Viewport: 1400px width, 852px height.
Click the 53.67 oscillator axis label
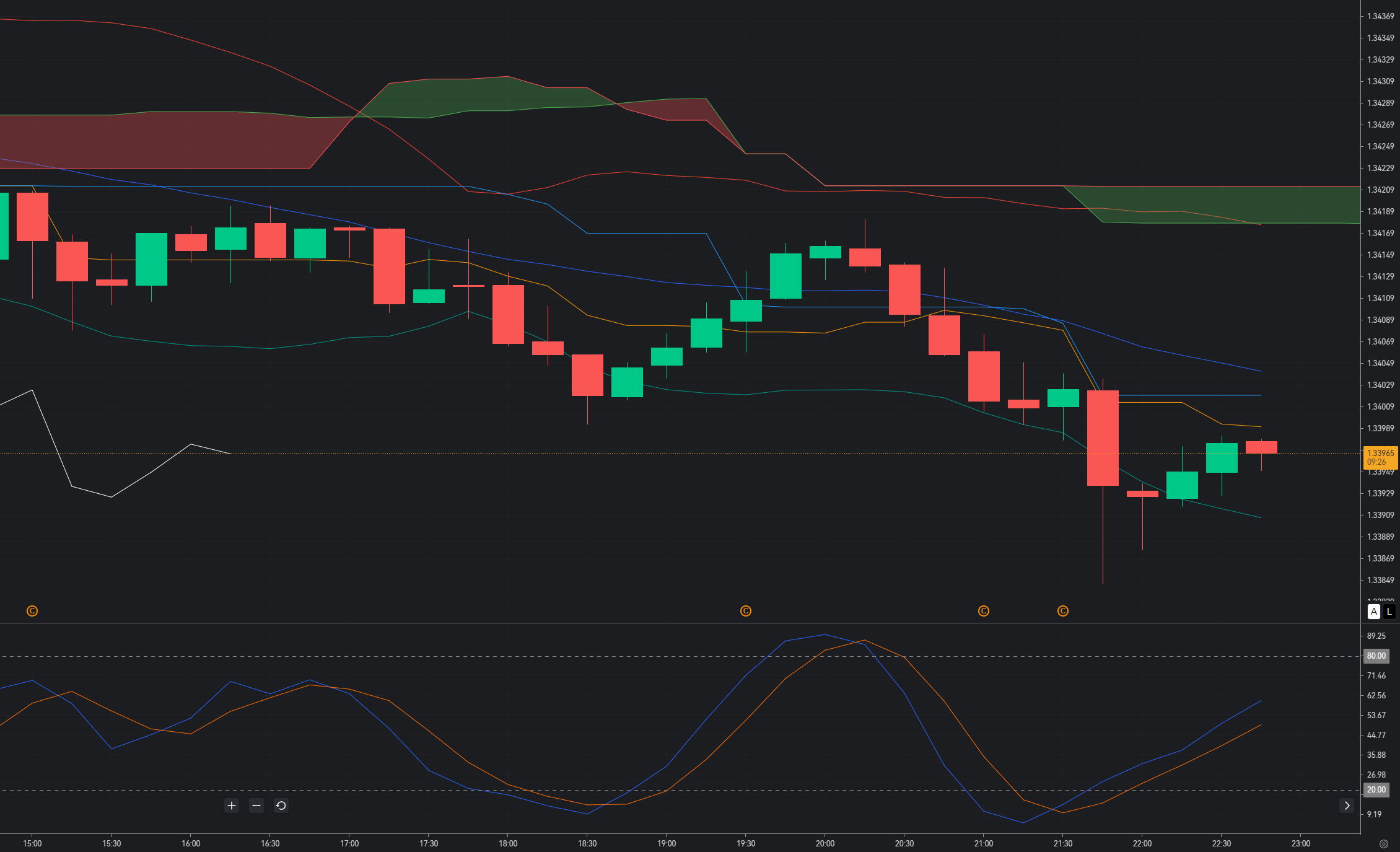(1376, 715)
